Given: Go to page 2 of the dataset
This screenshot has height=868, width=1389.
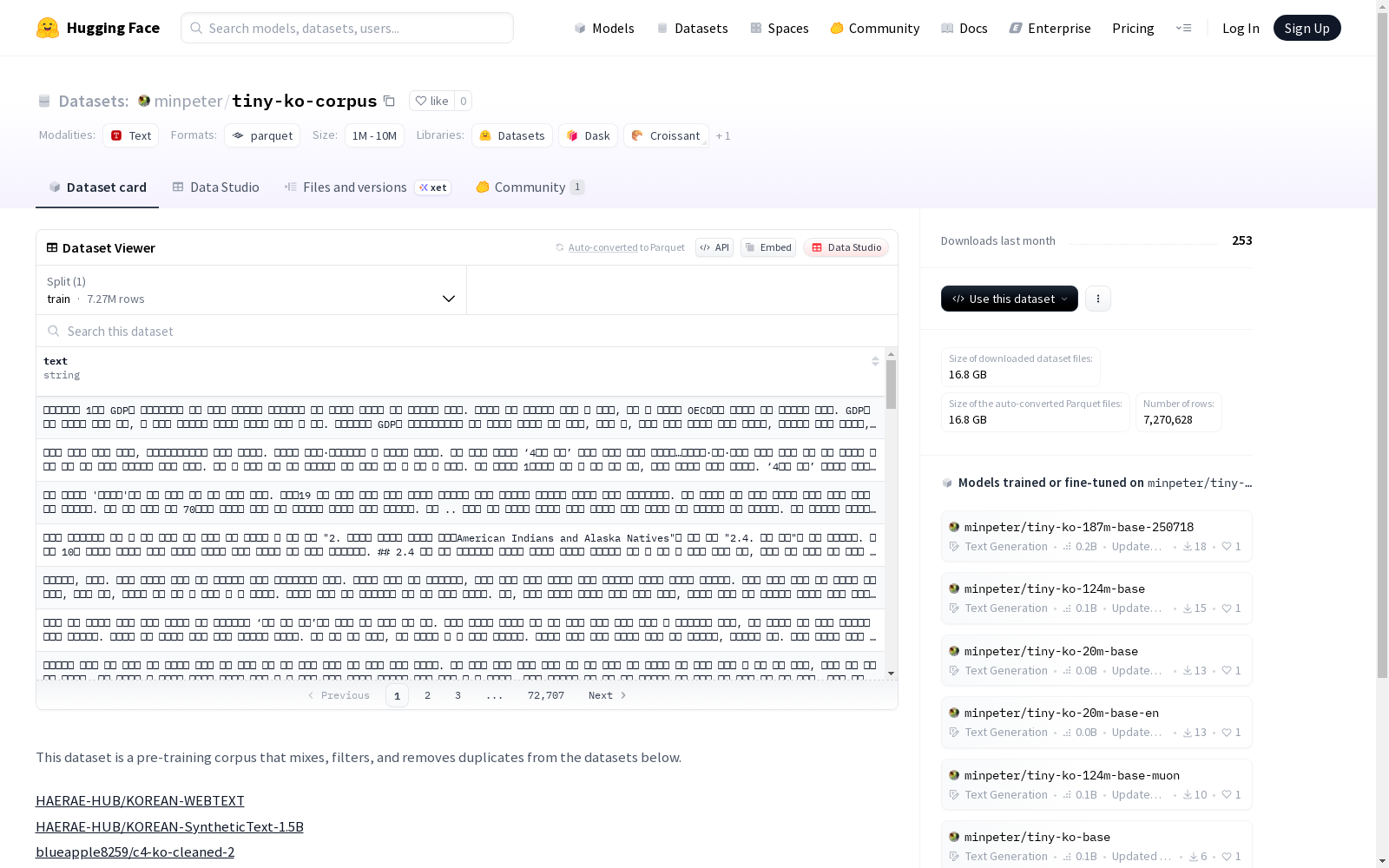Looking at the screenshot, I should [x=427, y=695].
